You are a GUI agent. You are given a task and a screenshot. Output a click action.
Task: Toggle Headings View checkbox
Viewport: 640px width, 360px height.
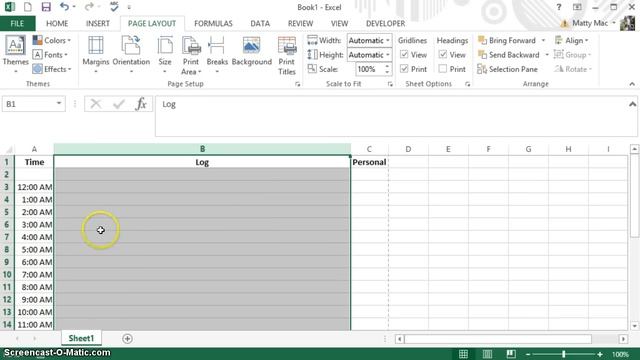point(443,54)
